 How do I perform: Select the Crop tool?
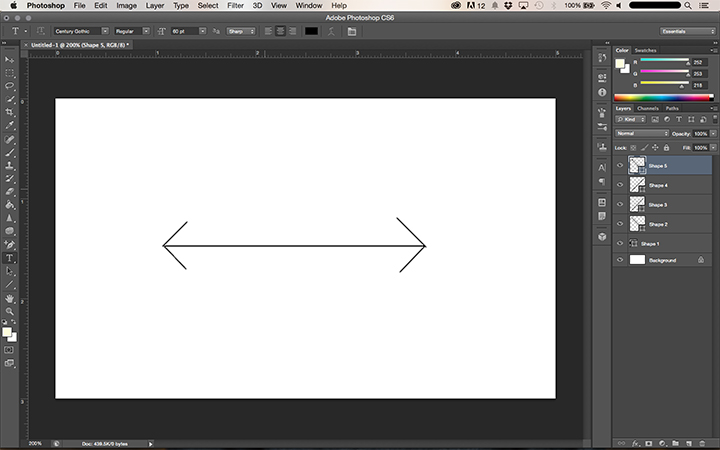(x=9, y=112)
